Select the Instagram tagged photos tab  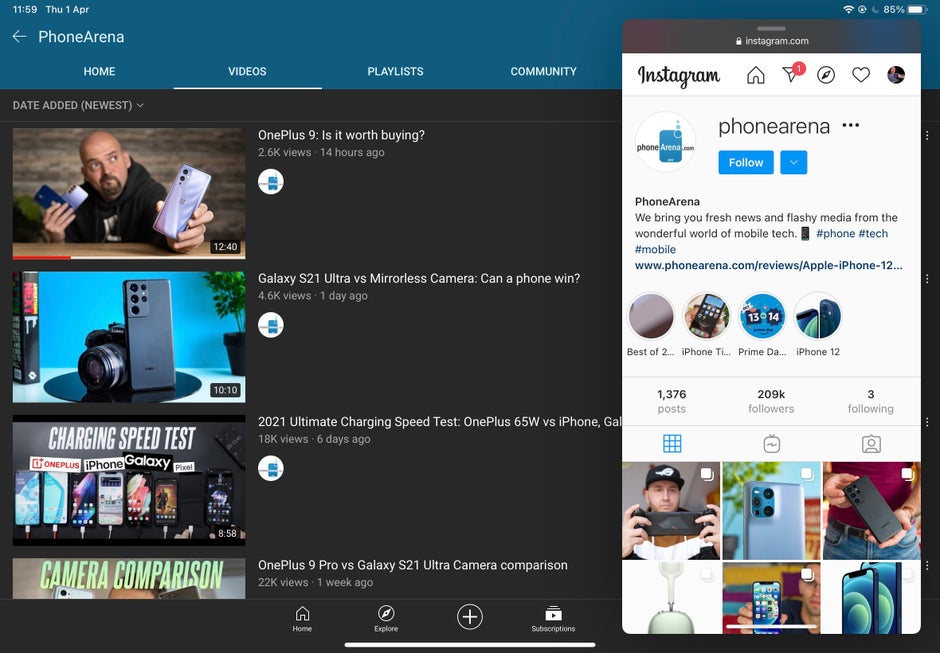tap(871, 444)
